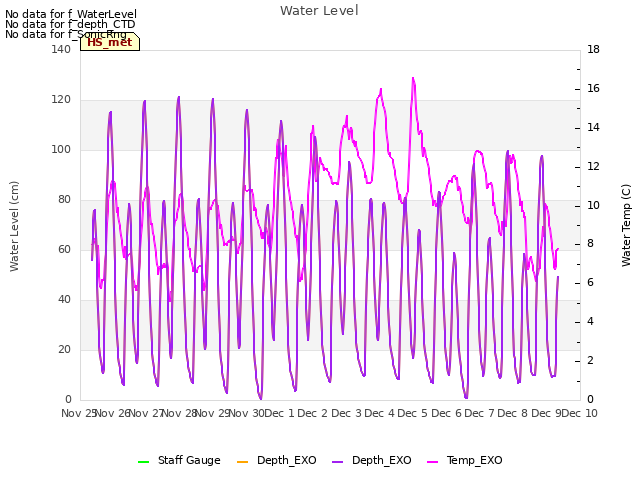The image size is (640, 480).
Task: Click the Dec 8 x-axis tick label
Action: [x=513, y=413]
